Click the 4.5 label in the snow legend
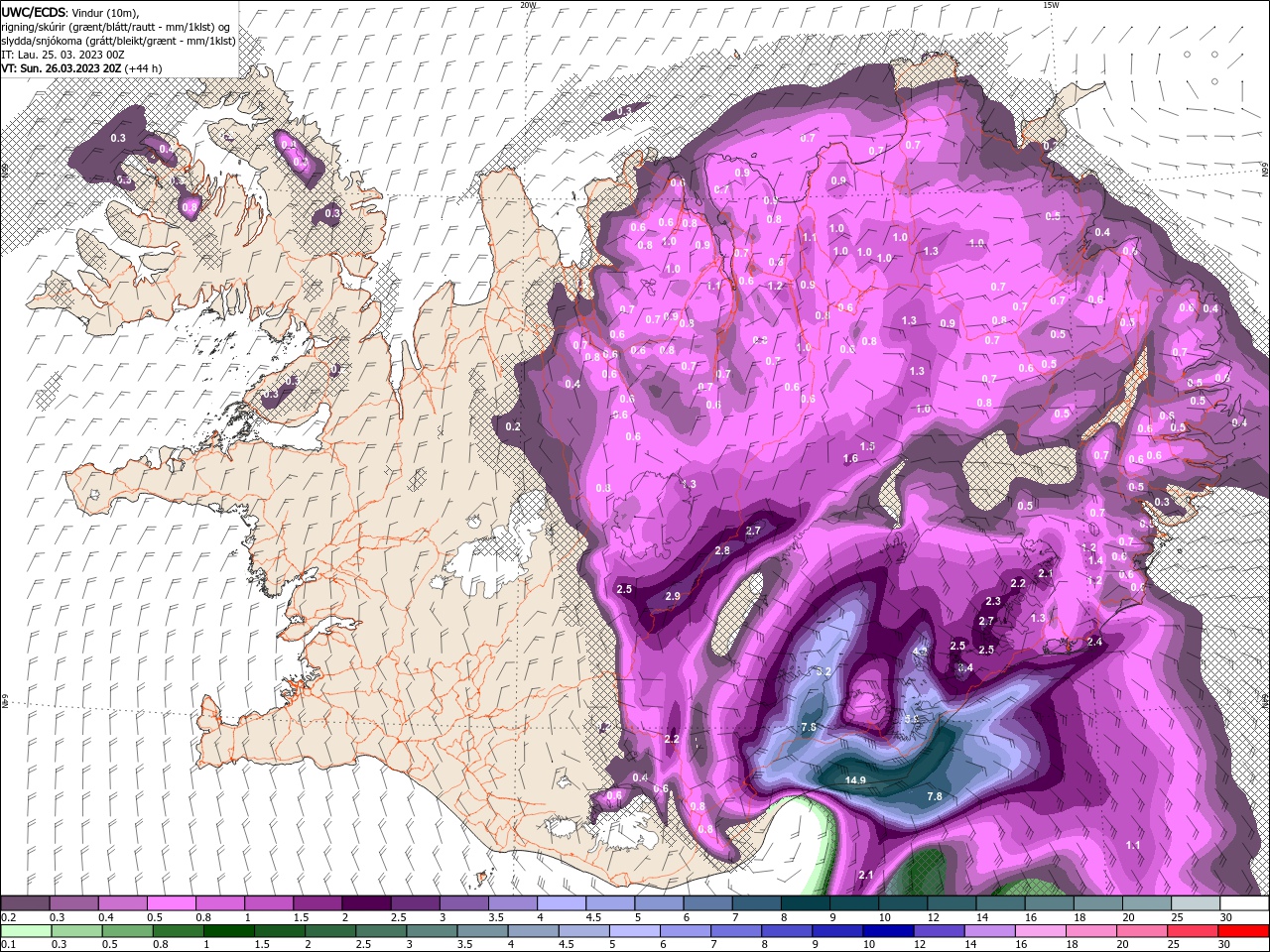 [593, 917]
